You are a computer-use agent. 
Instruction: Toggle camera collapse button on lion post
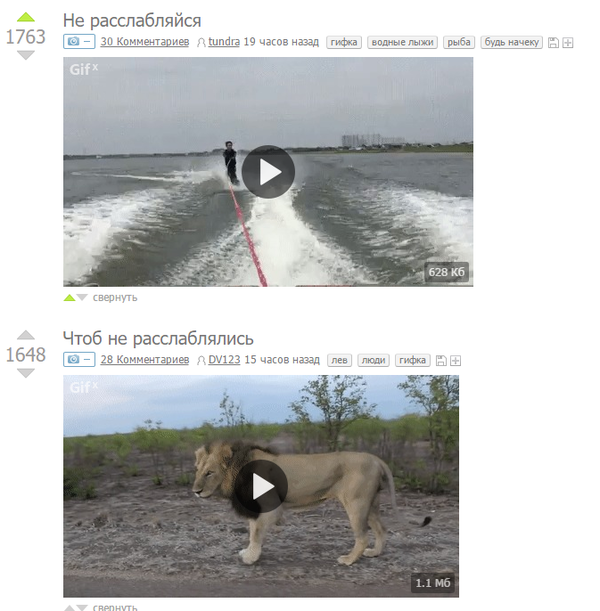[79, 360]
